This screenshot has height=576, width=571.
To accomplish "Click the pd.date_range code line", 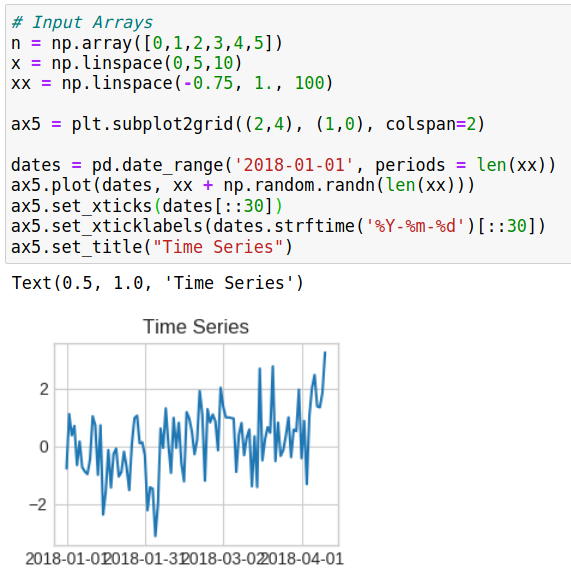I will (283, 165).
